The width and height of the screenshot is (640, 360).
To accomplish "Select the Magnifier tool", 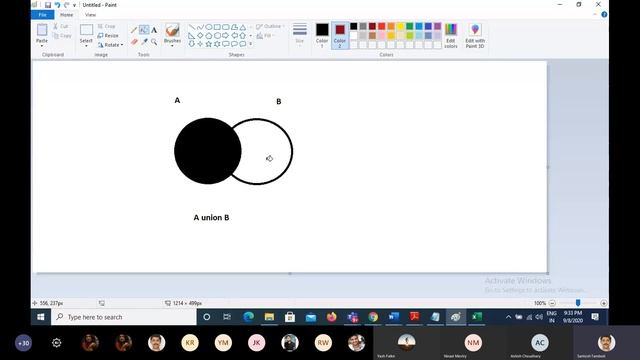I will [154, 42].
